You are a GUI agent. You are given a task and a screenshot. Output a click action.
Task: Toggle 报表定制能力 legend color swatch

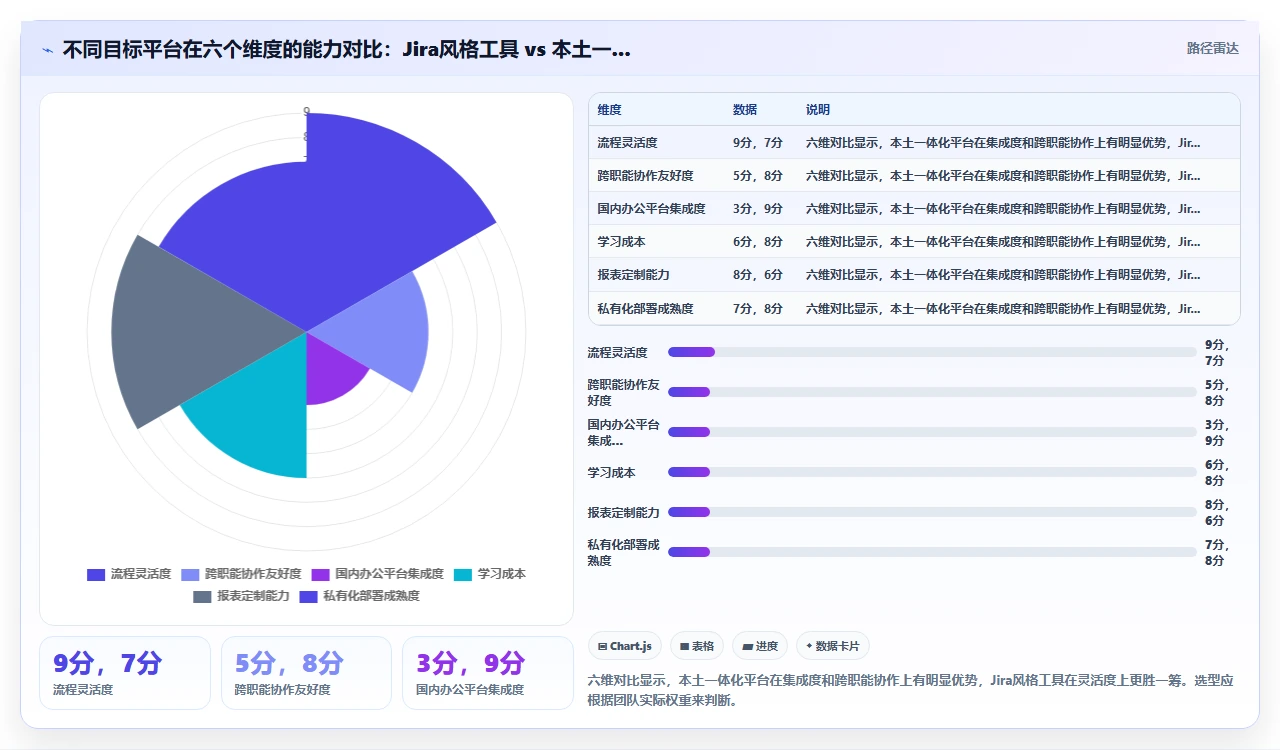(202, 596)
